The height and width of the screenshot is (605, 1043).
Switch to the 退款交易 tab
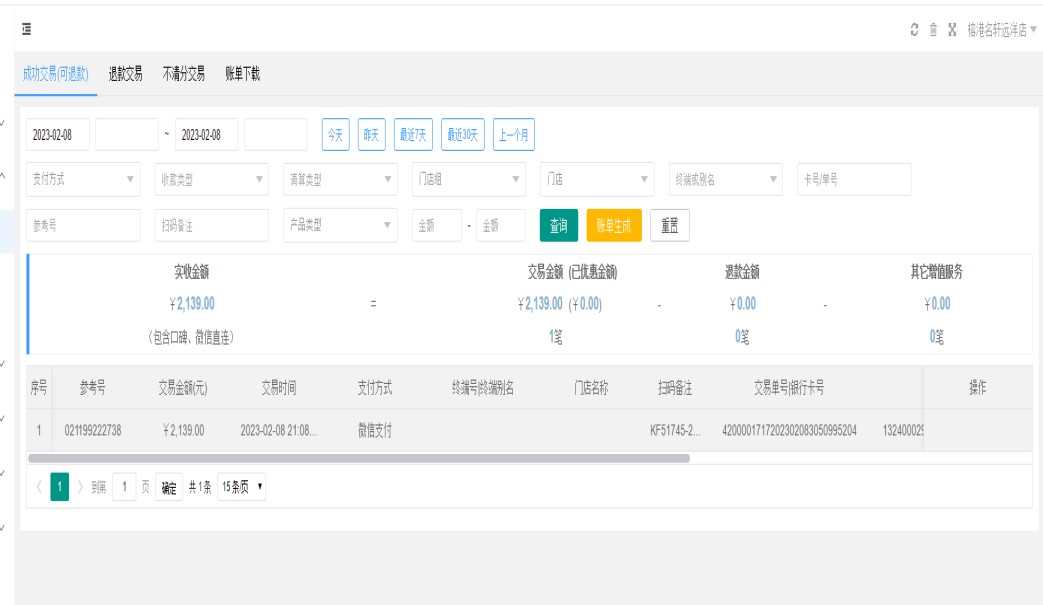pyautogui.click(x=126, y=74)
